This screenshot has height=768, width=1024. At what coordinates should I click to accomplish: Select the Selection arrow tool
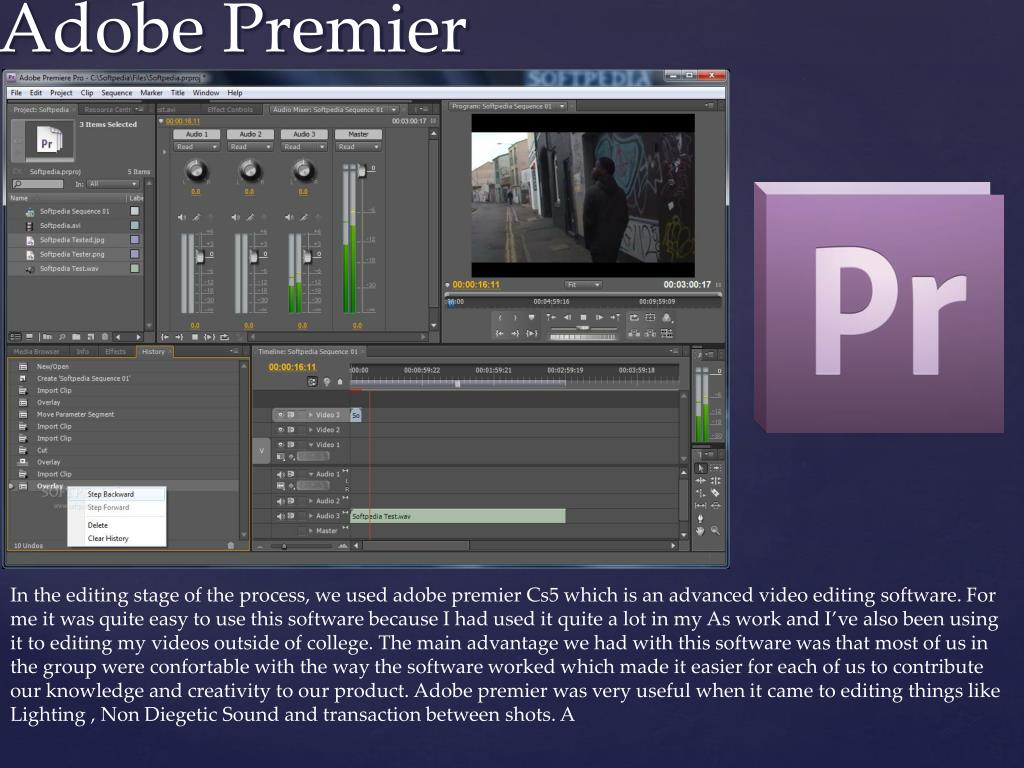coord(701,468)
